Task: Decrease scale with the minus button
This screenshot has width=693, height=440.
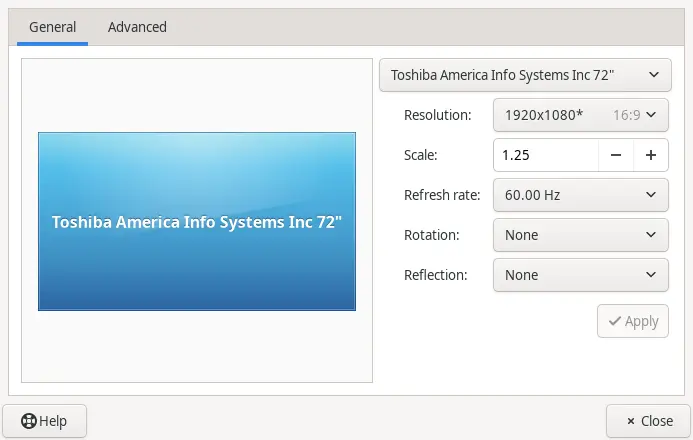Action: tap(616, 155)
